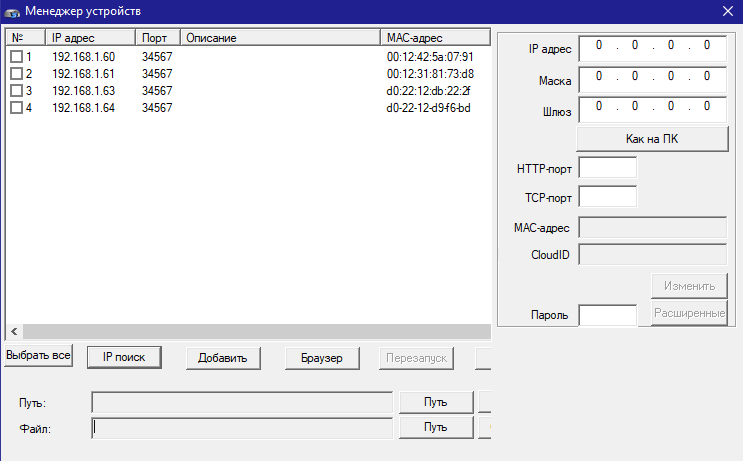Screen dimensions: 745x462
Task: Click the HTTP-порт input field
Action: (x=608, y=167)
